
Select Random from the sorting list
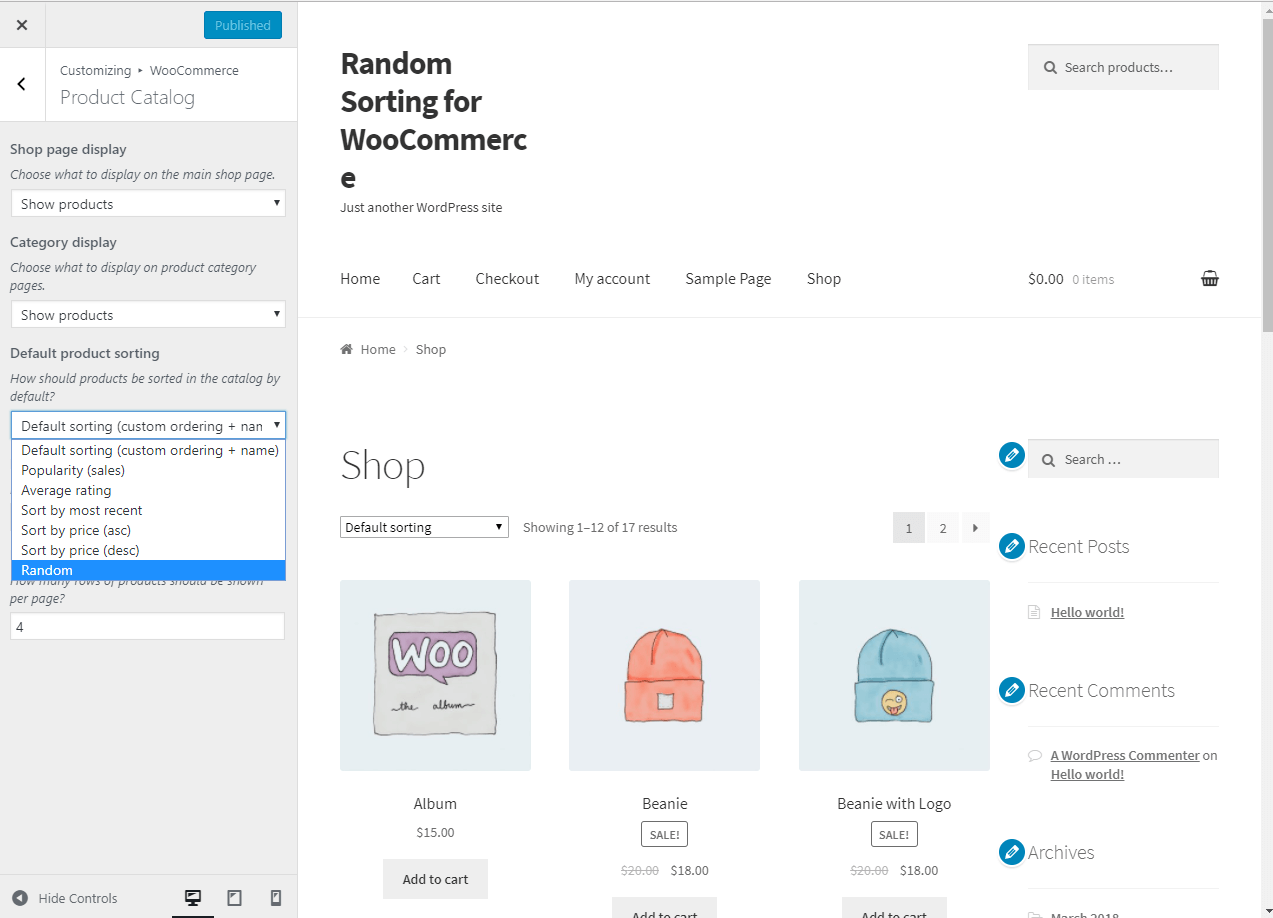[x=148, y=570]
